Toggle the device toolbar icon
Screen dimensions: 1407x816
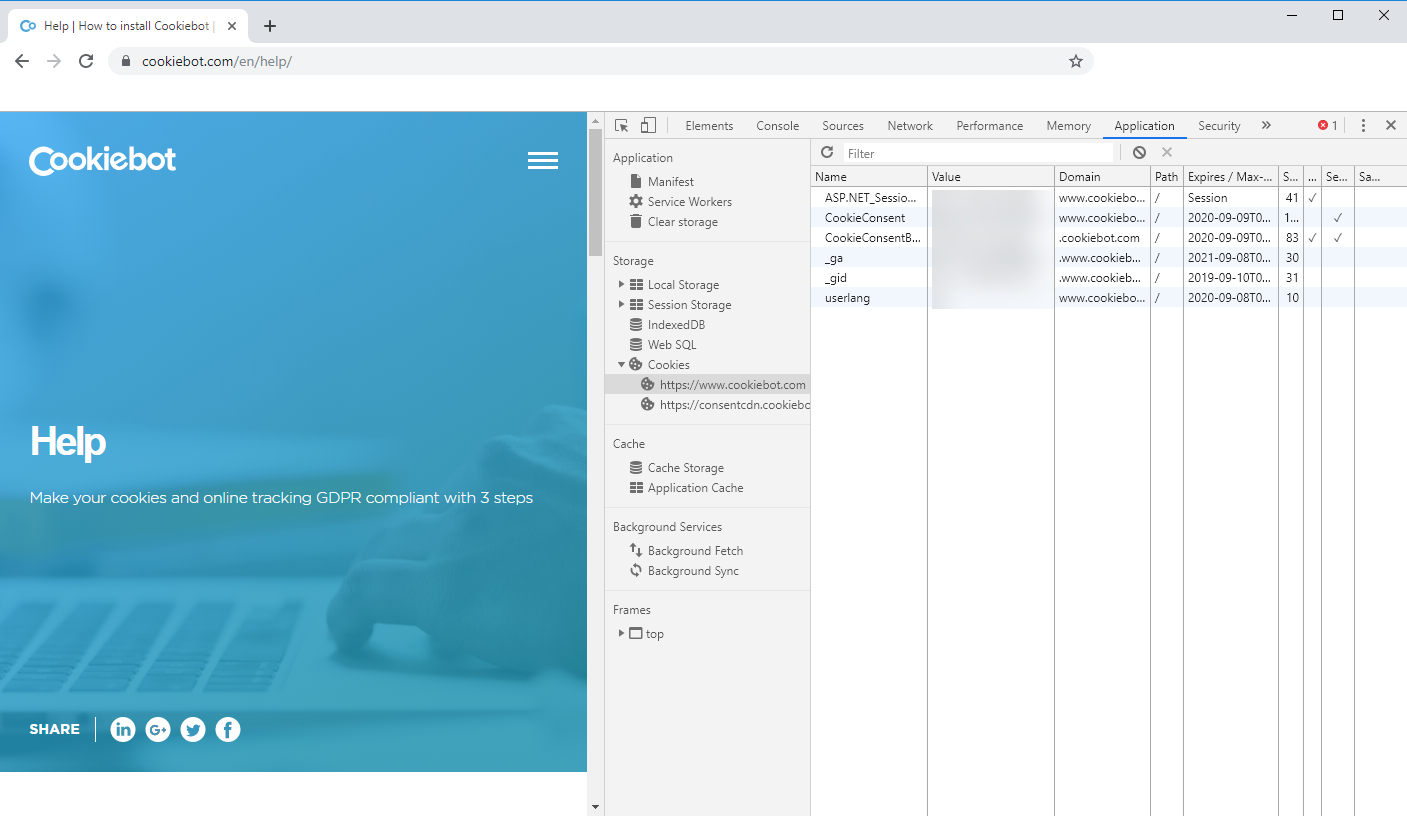648,126
